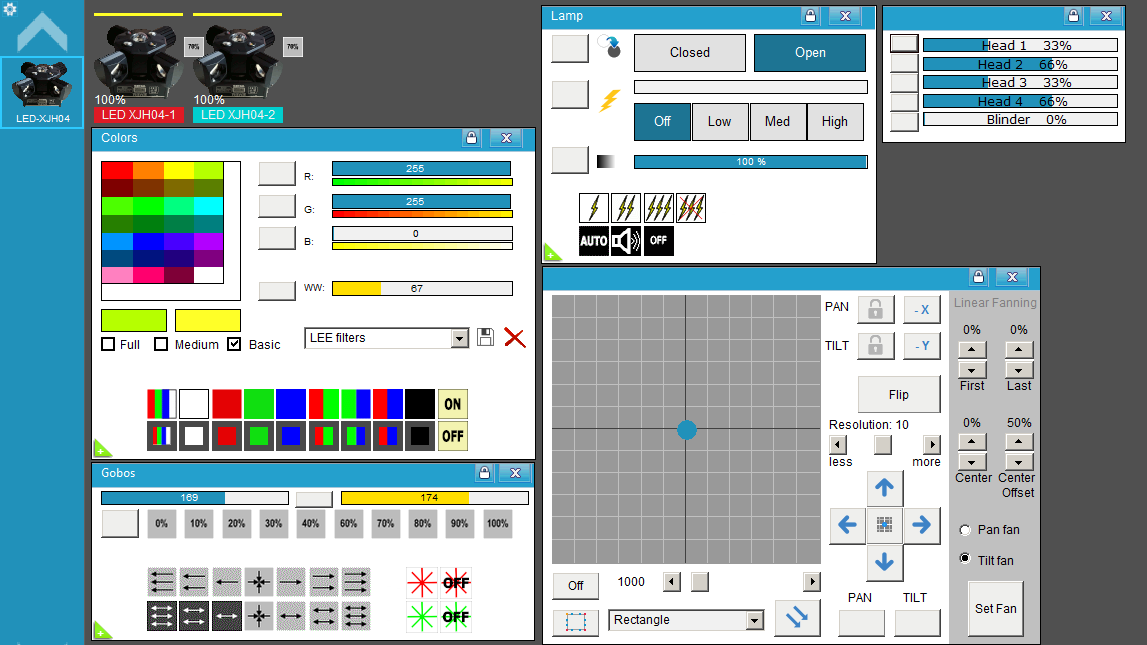
Task: Click the rectangle shape selection icon
Action: coord(576,622)
